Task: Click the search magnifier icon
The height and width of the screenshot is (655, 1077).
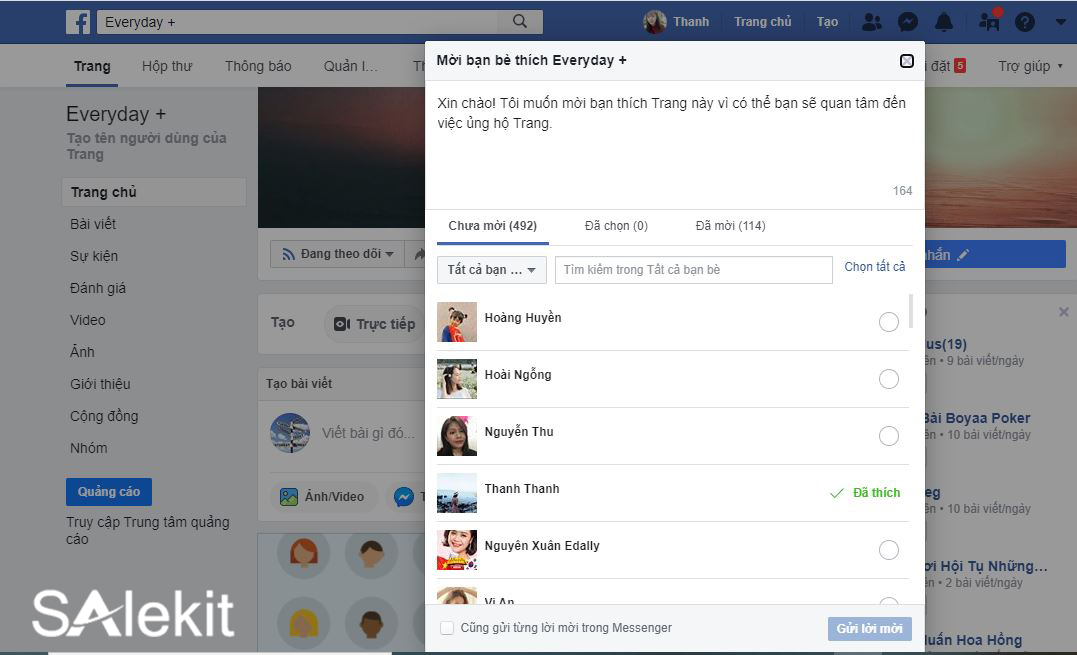Action: coord(519,21)
